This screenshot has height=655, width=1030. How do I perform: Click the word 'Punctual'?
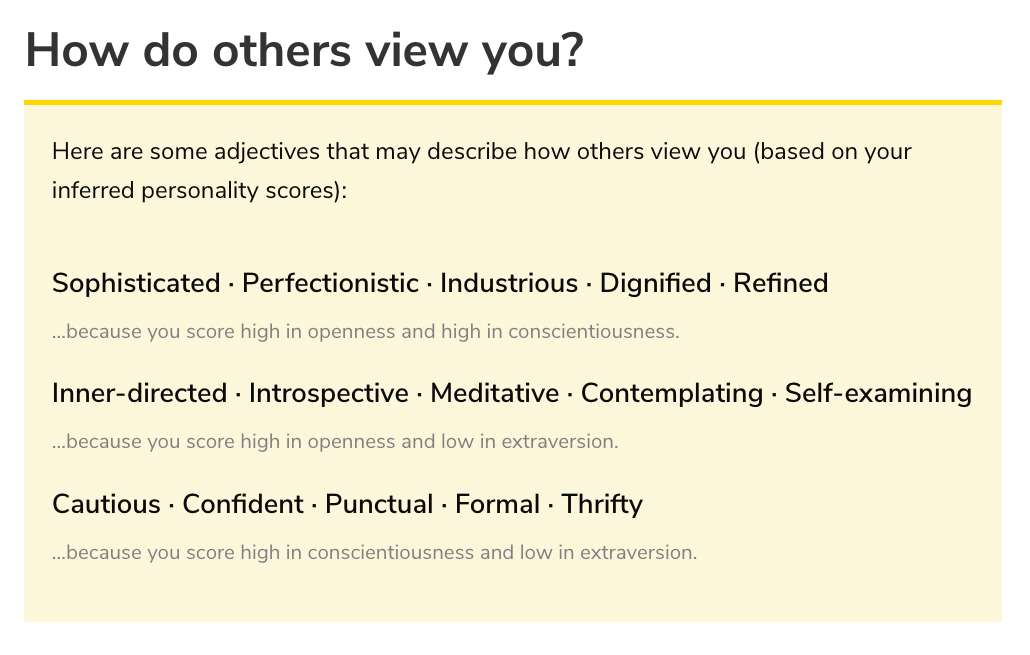379,503
